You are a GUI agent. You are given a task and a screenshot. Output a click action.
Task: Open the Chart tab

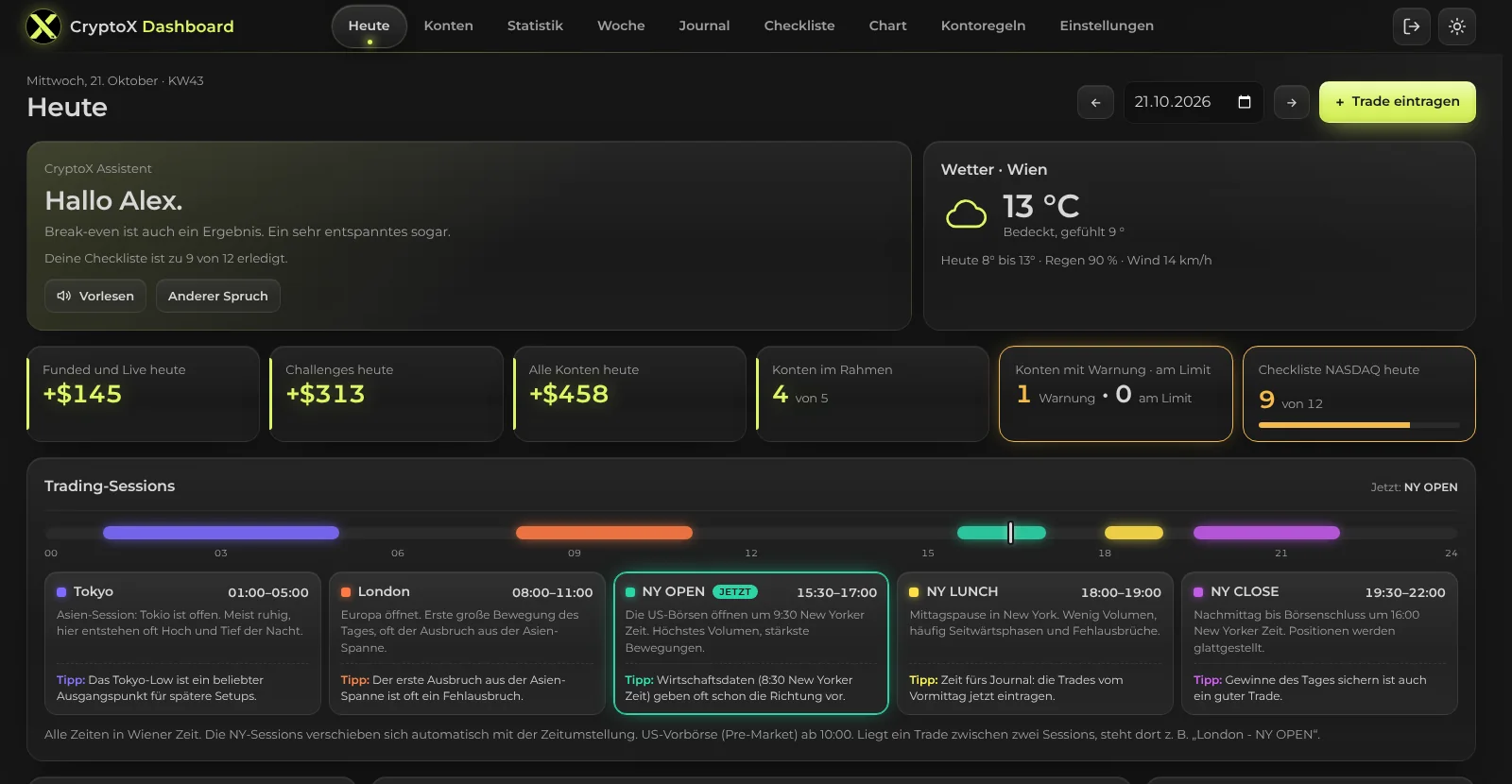point(888,26)
